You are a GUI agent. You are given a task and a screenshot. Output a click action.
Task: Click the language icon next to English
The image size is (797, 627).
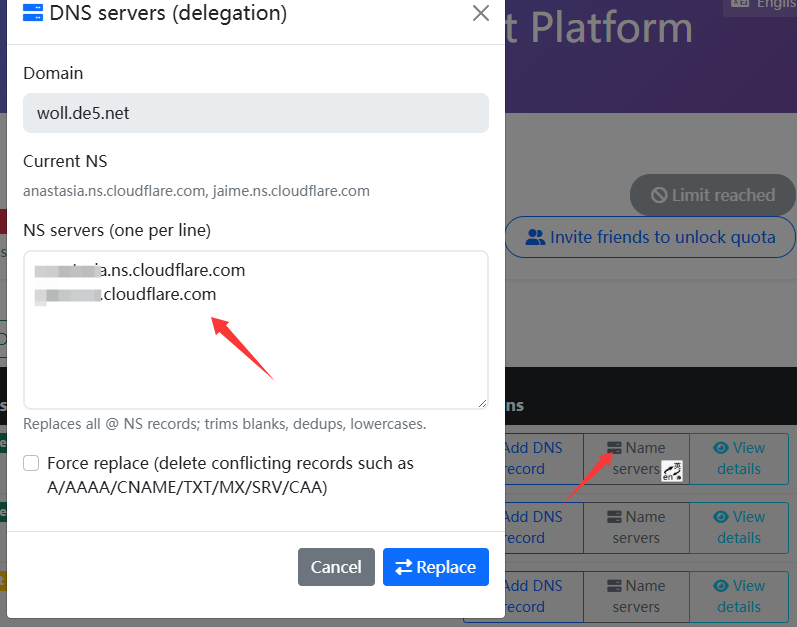740,4
